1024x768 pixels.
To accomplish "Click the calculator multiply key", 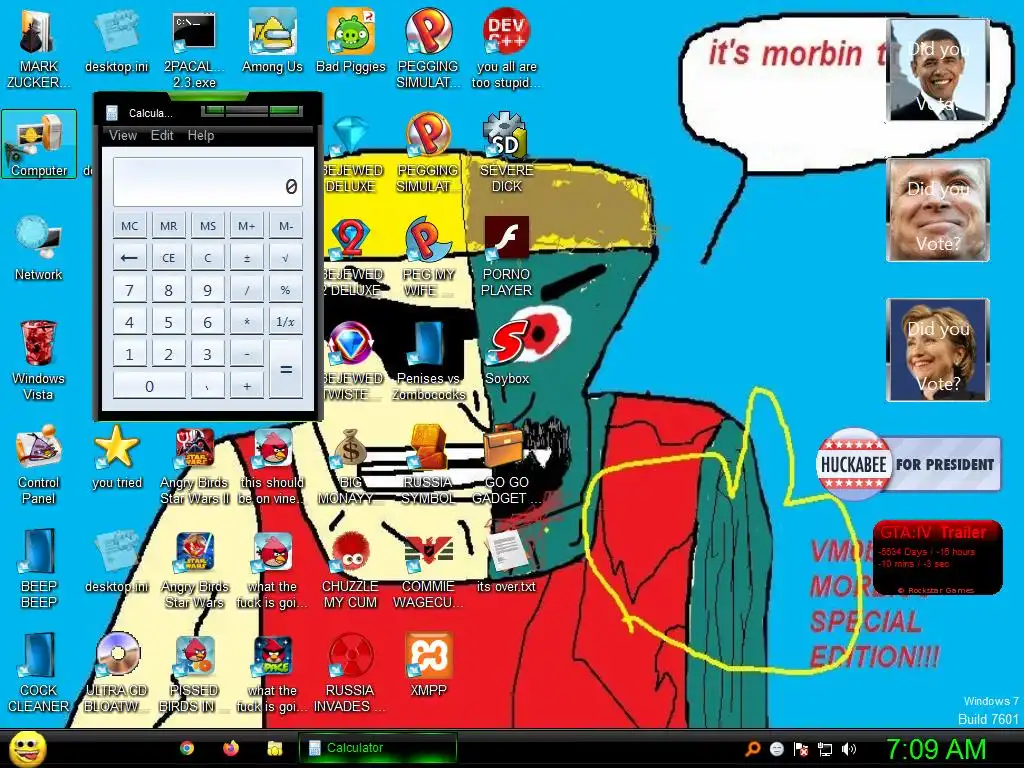I will tap(247, 322).
